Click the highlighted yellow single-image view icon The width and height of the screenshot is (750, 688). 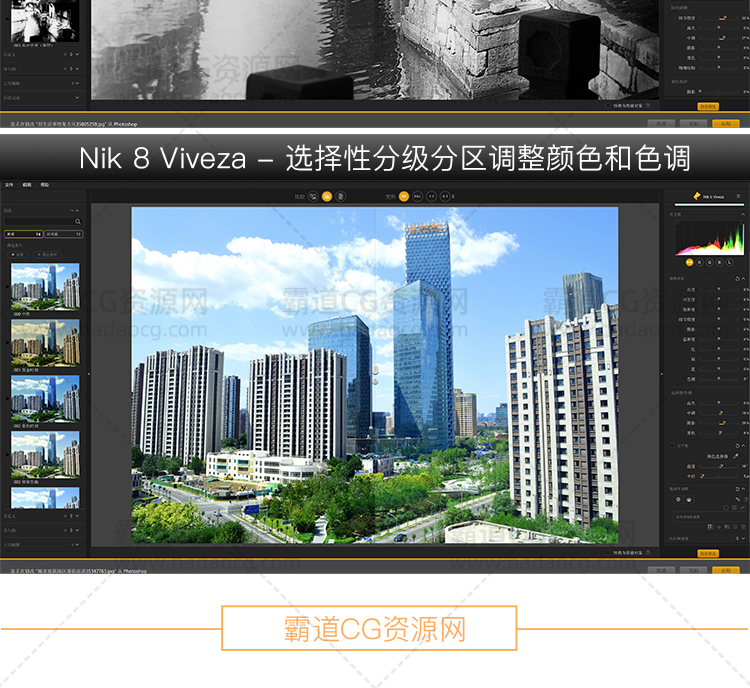click(327, 196)
